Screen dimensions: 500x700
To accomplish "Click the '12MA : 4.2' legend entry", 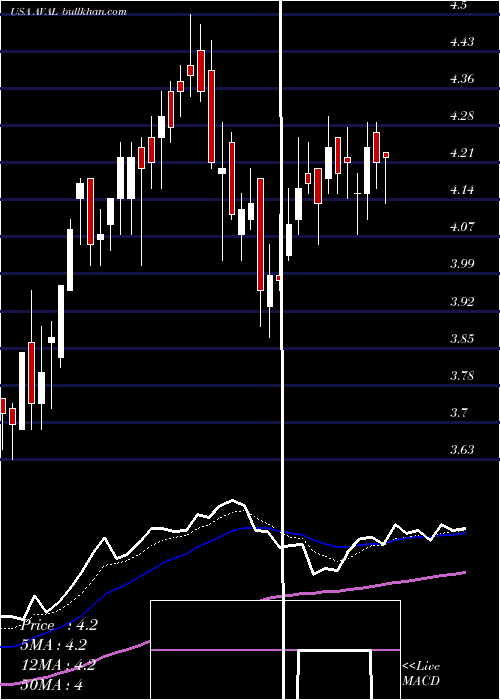I will tap(58, 665).
